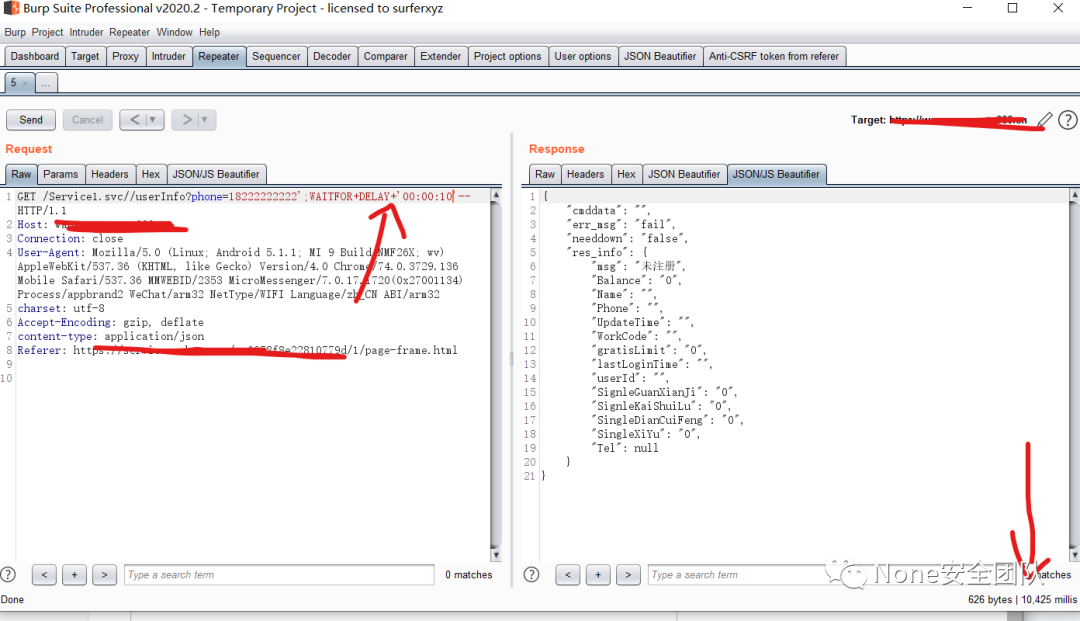Select response JSON/JS Beautifier view
The image size is (1080, 621).
[x=776, y=174]
